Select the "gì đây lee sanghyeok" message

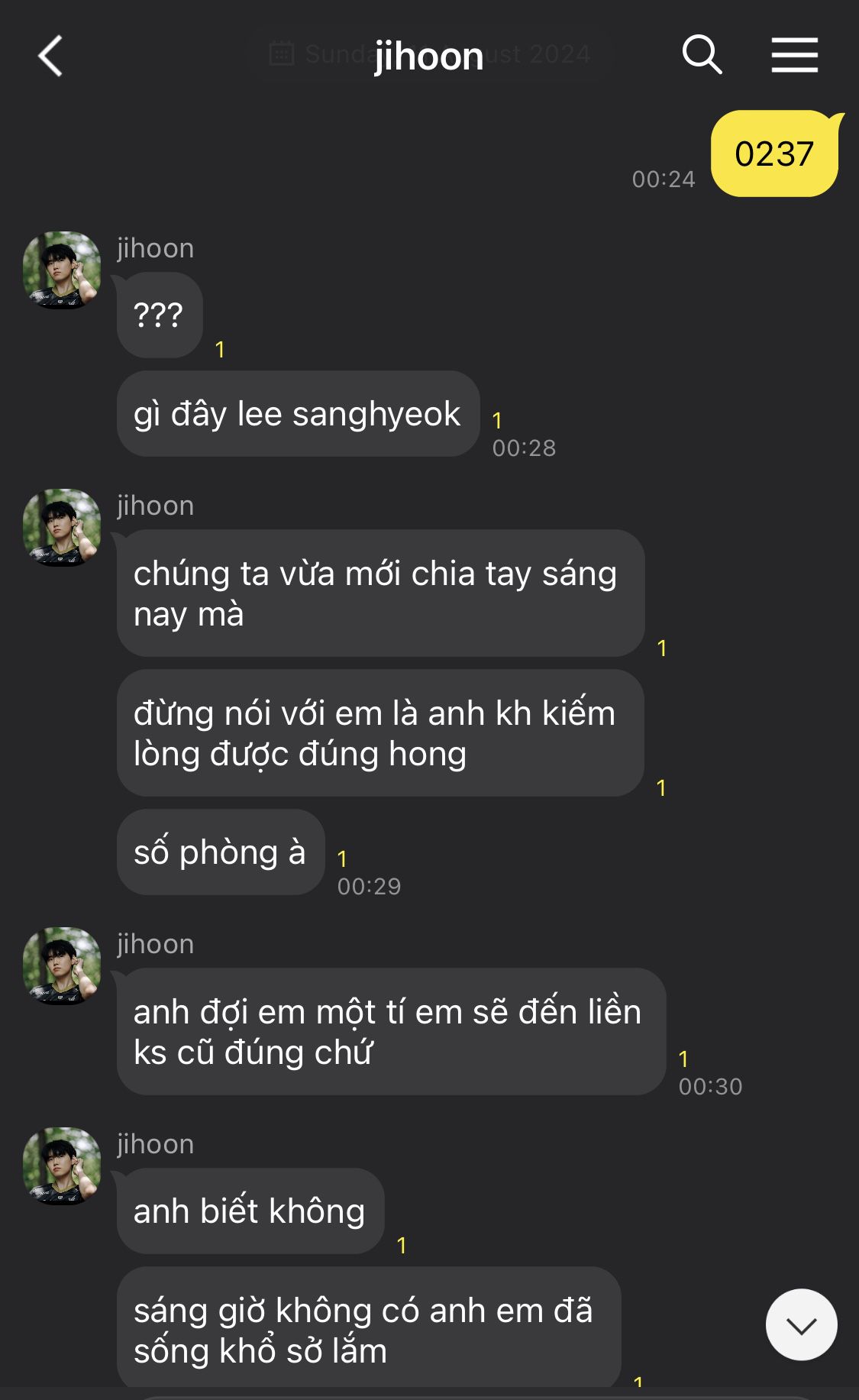(298, 414)
